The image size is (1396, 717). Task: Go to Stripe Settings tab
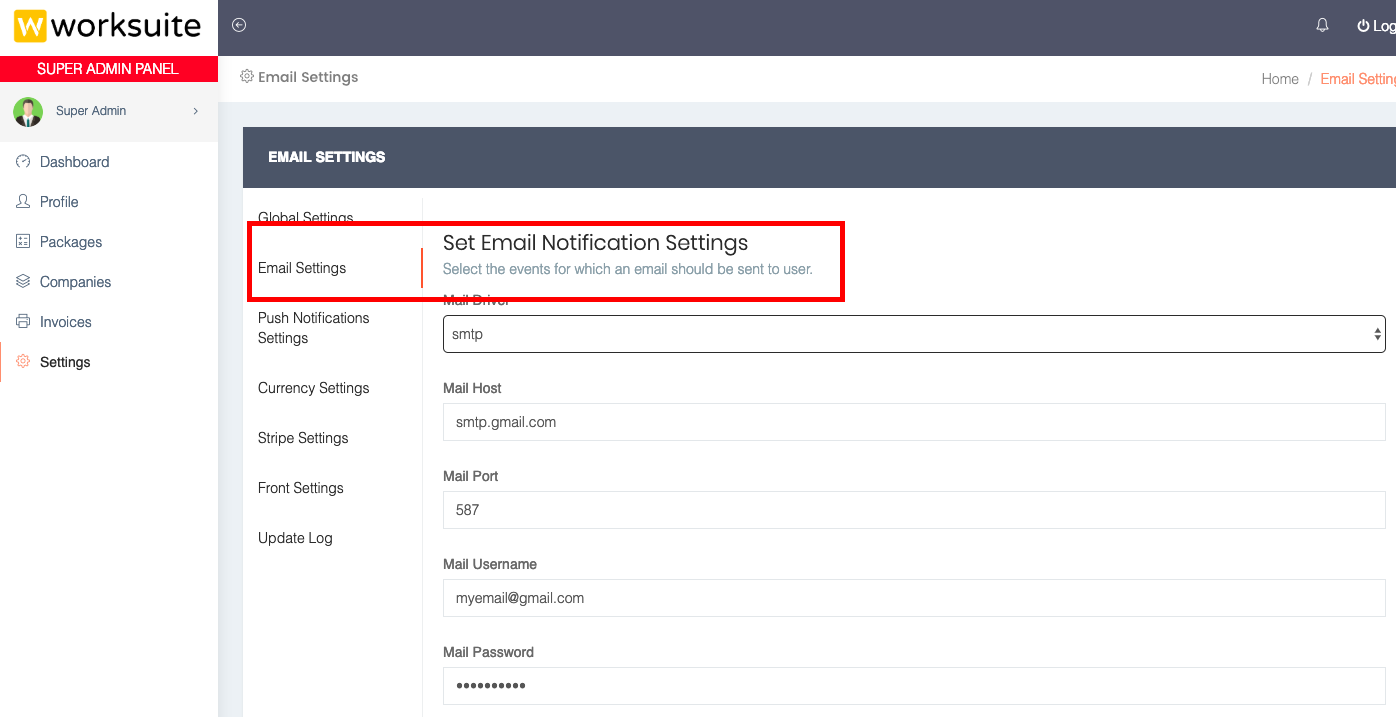303,438
